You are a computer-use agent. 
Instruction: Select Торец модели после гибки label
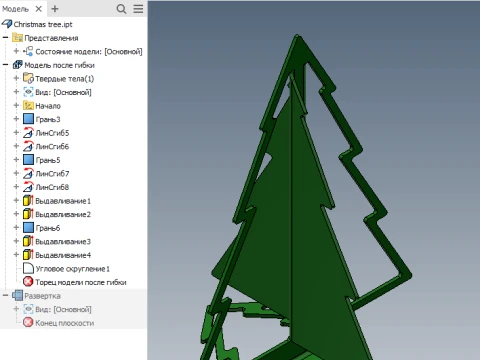81,282
